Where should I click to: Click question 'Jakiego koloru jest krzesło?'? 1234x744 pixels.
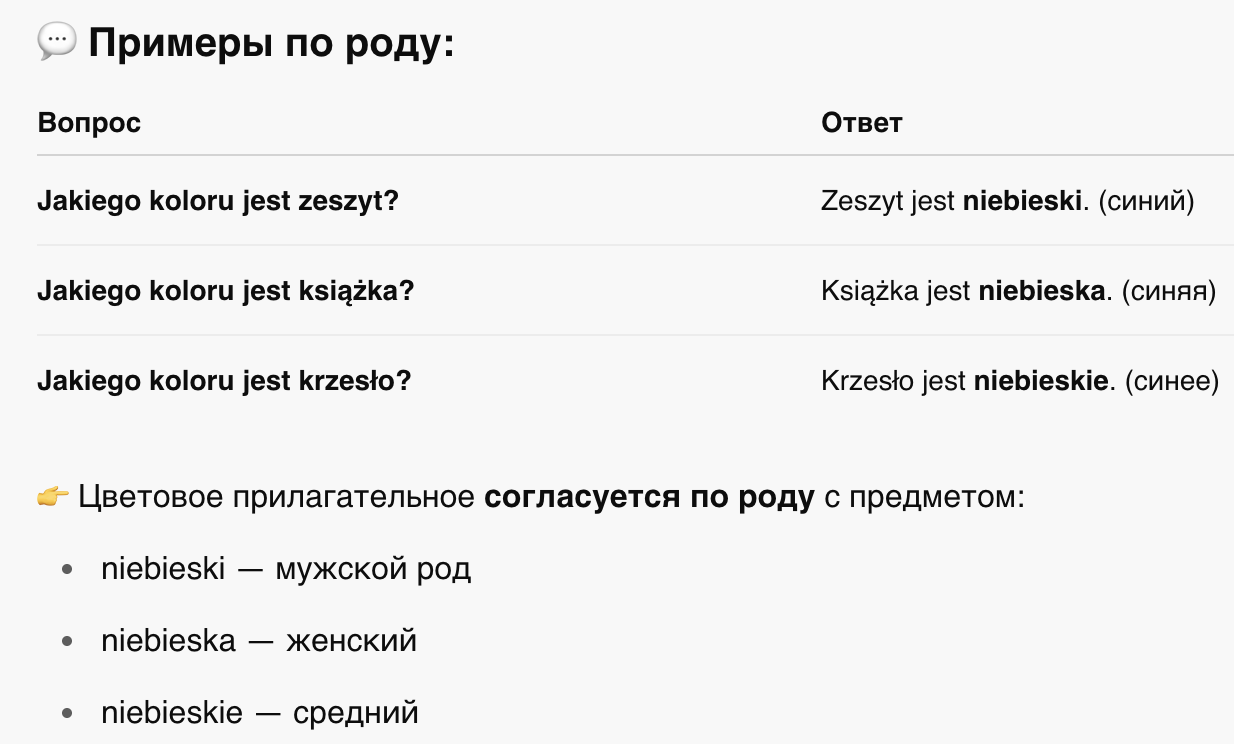pyautogui.click(x=224, y=381)
